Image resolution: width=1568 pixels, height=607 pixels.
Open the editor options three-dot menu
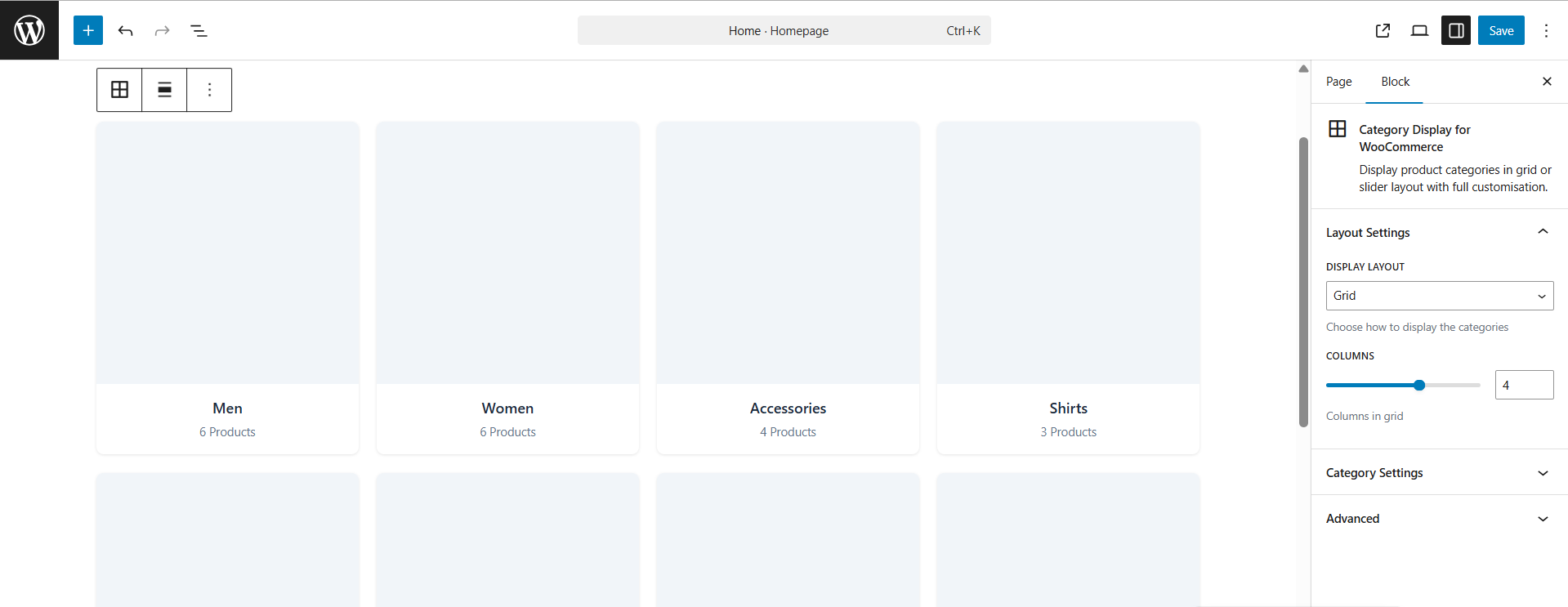pyautogui.click(x=1546, y=30)
